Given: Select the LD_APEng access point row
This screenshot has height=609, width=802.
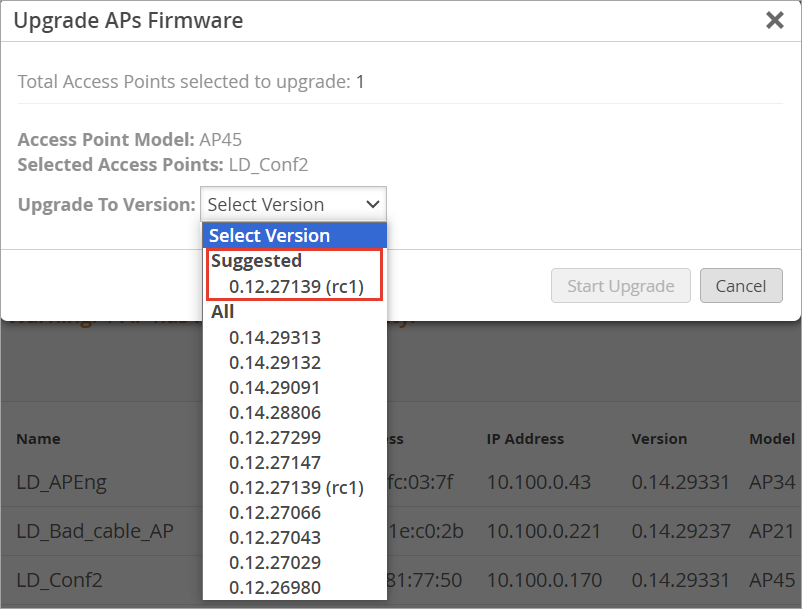Looking at the screenshot, I should 62,482.
